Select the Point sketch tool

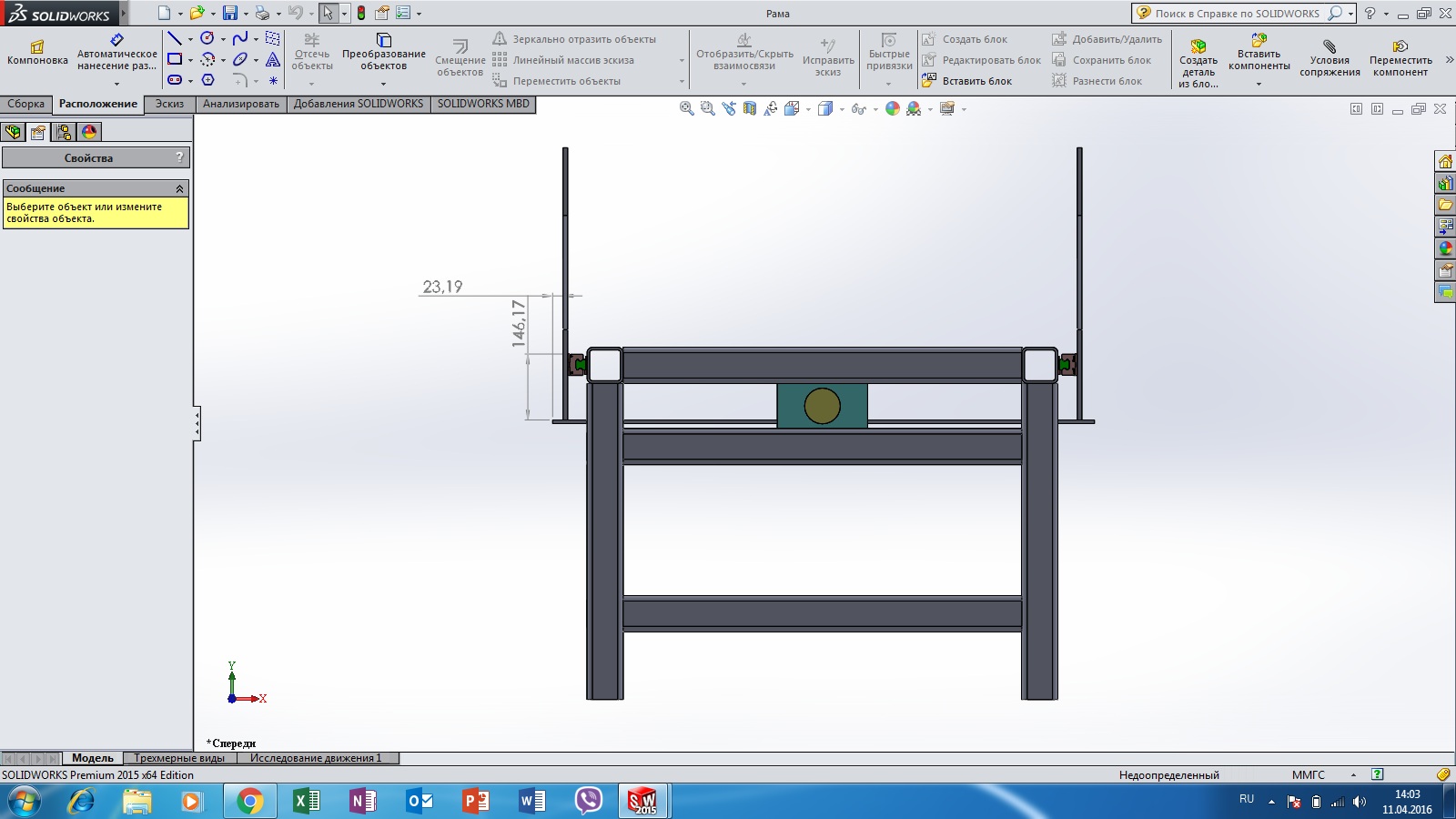(x=273, y=80)
